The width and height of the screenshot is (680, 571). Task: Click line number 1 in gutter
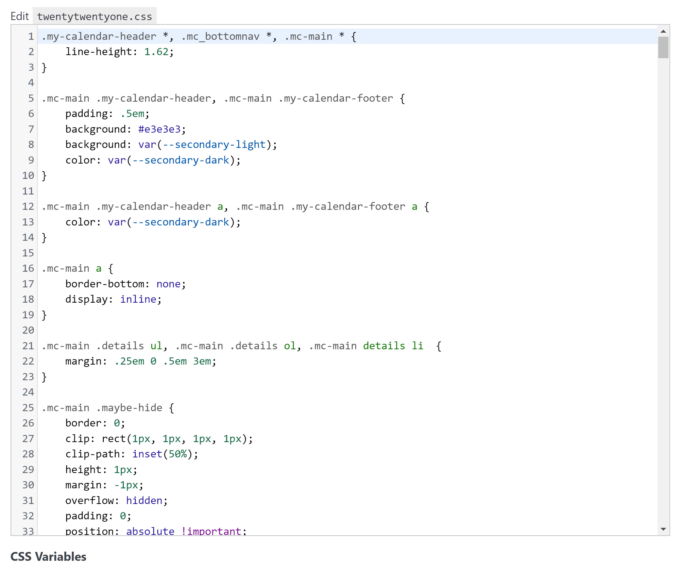31,36
